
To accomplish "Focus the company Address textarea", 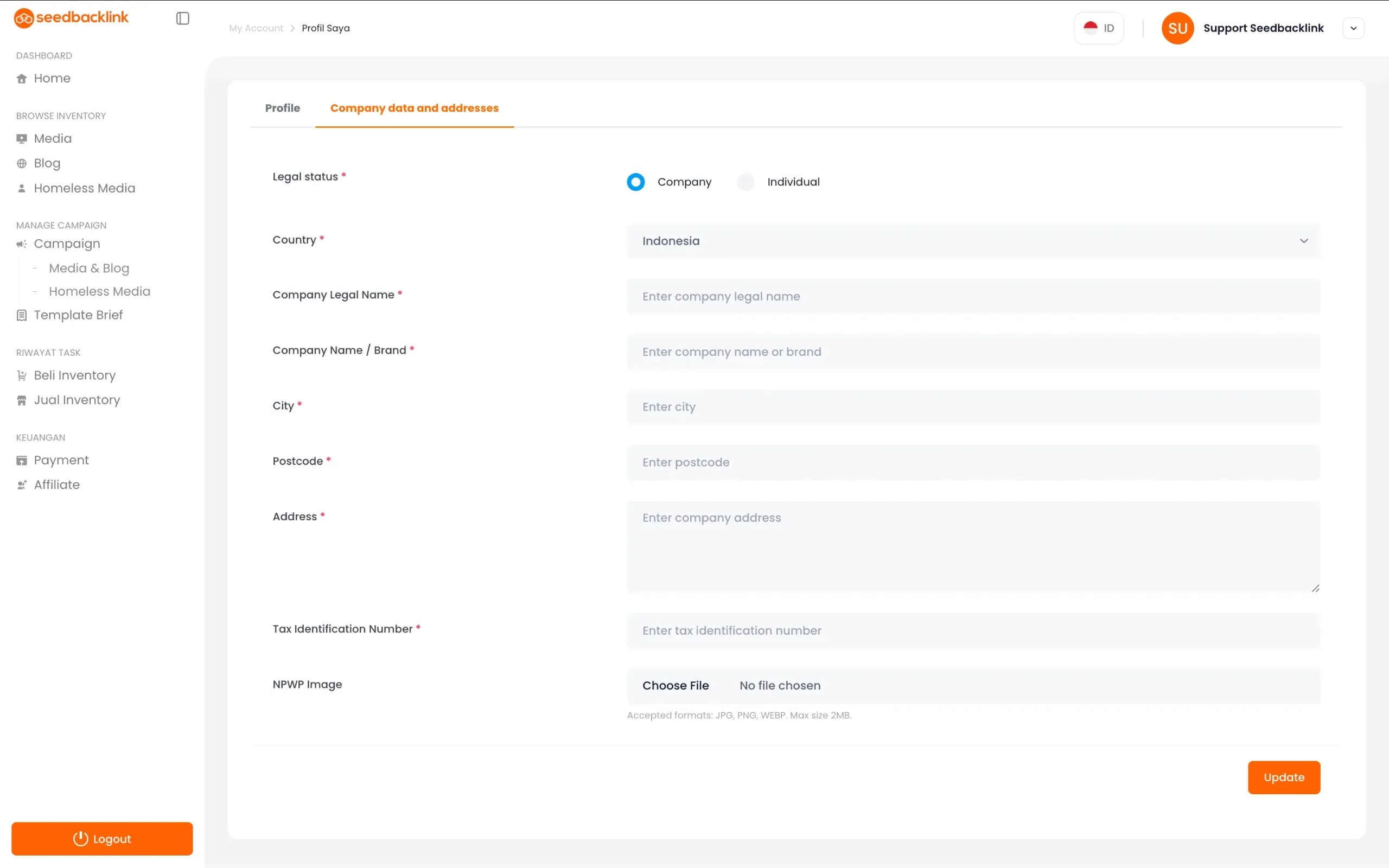I will (973, 546).
